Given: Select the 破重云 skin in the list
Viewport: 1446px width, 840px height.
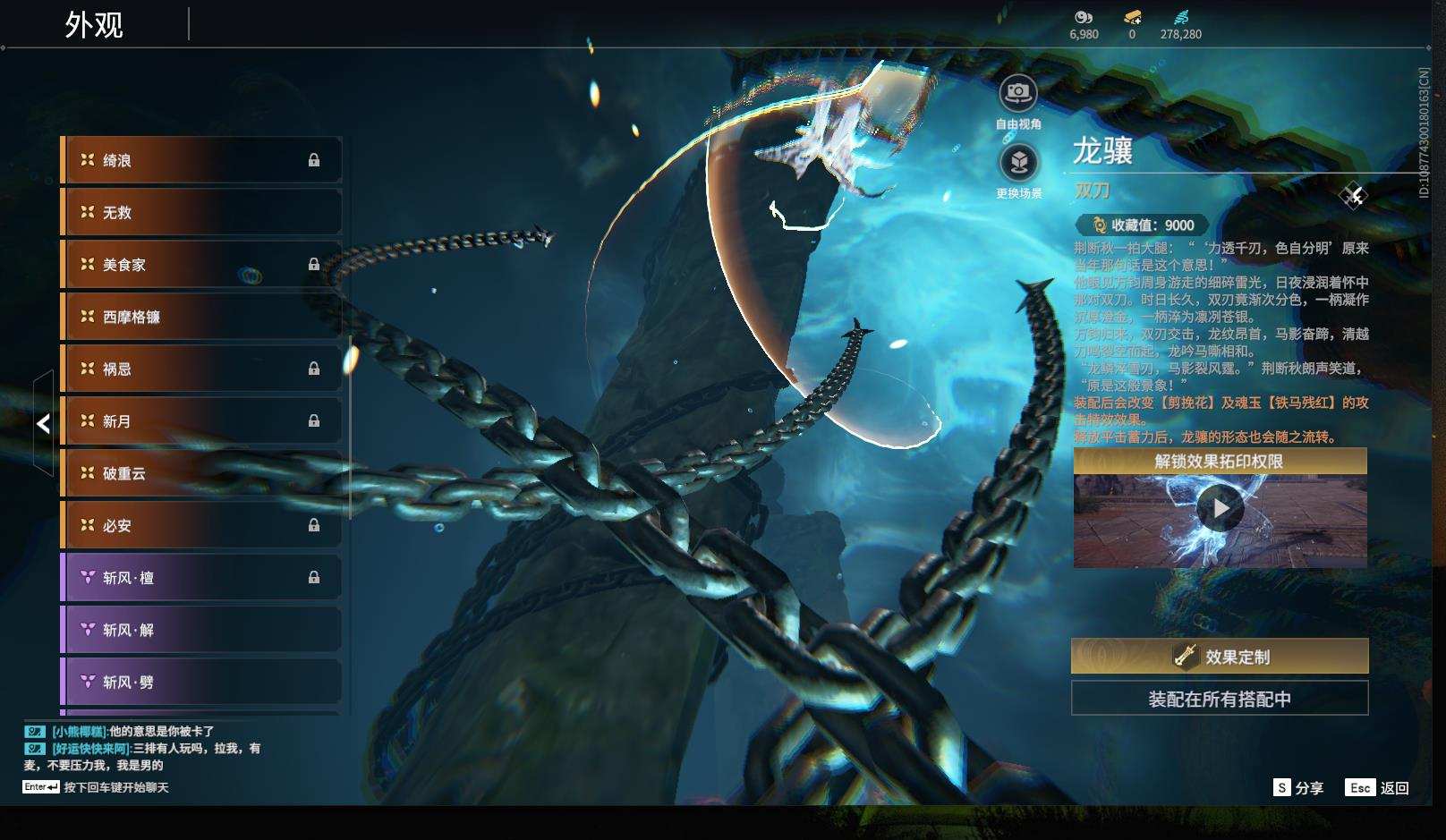Looking at the screenshot, I should (201, 473).
